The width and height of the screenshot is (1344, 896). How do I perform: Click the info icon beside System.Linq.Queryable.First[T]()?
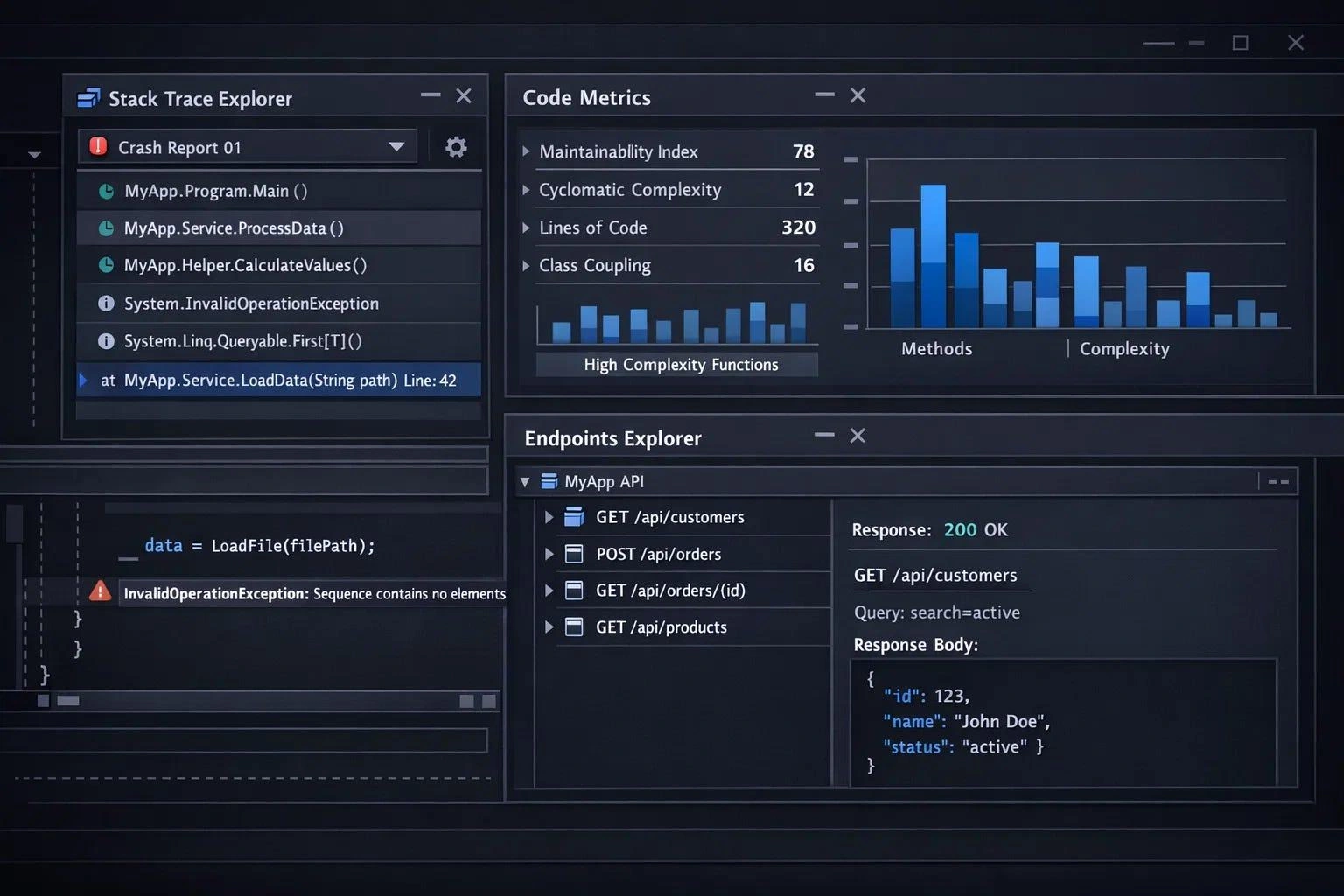pos(106,341)
